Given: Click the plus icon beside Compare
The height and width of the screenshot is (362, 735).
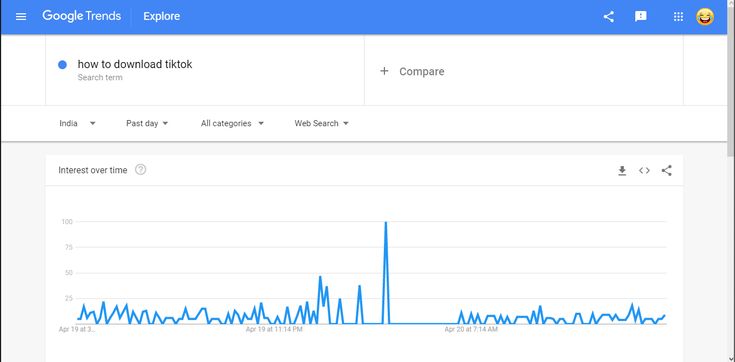Looking at the screenshot, I should pyautogui.click(x=384, y=71).
